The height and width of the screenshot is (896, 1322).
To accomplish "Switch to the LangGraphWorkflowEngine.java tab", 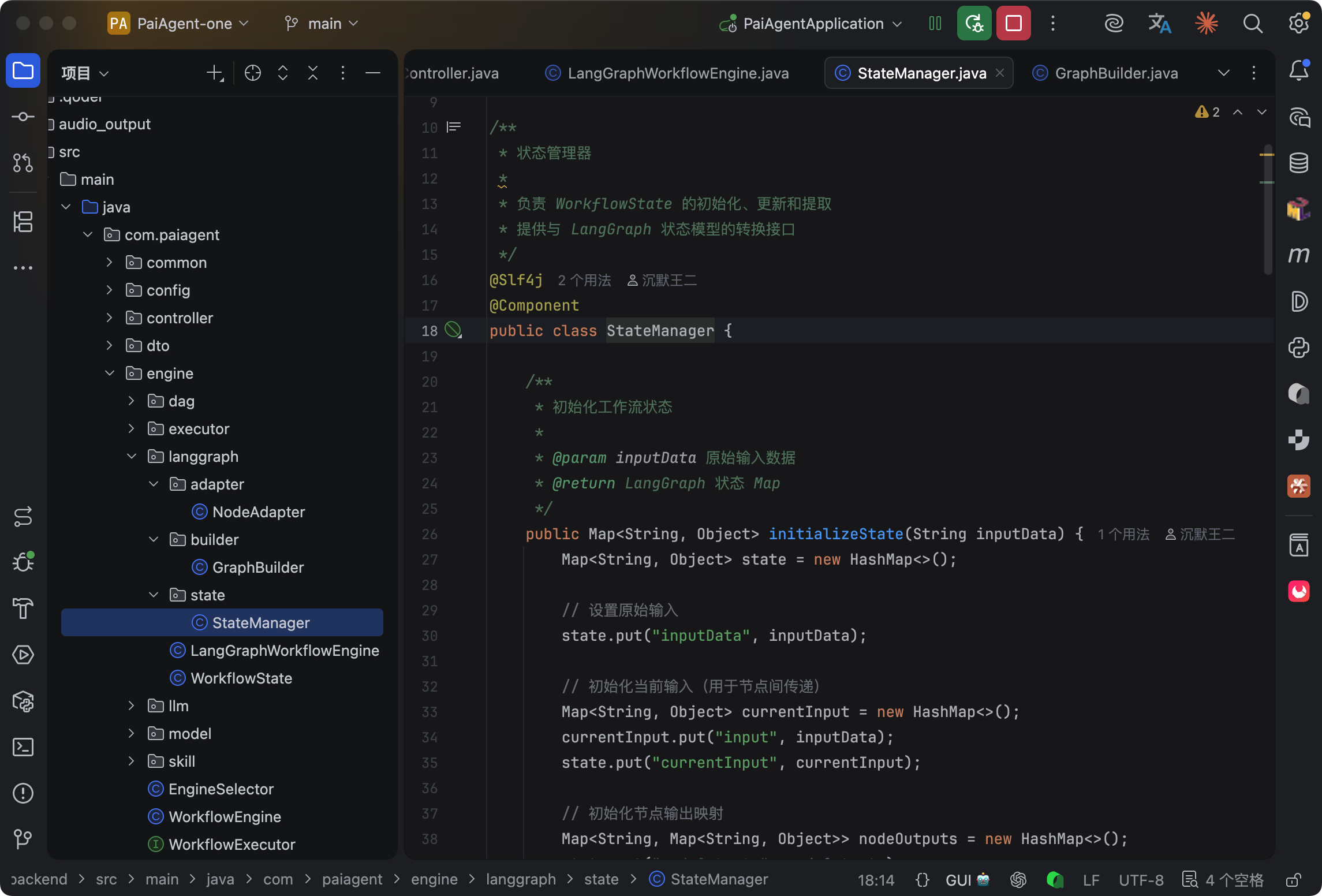I will tap(667, 73).
